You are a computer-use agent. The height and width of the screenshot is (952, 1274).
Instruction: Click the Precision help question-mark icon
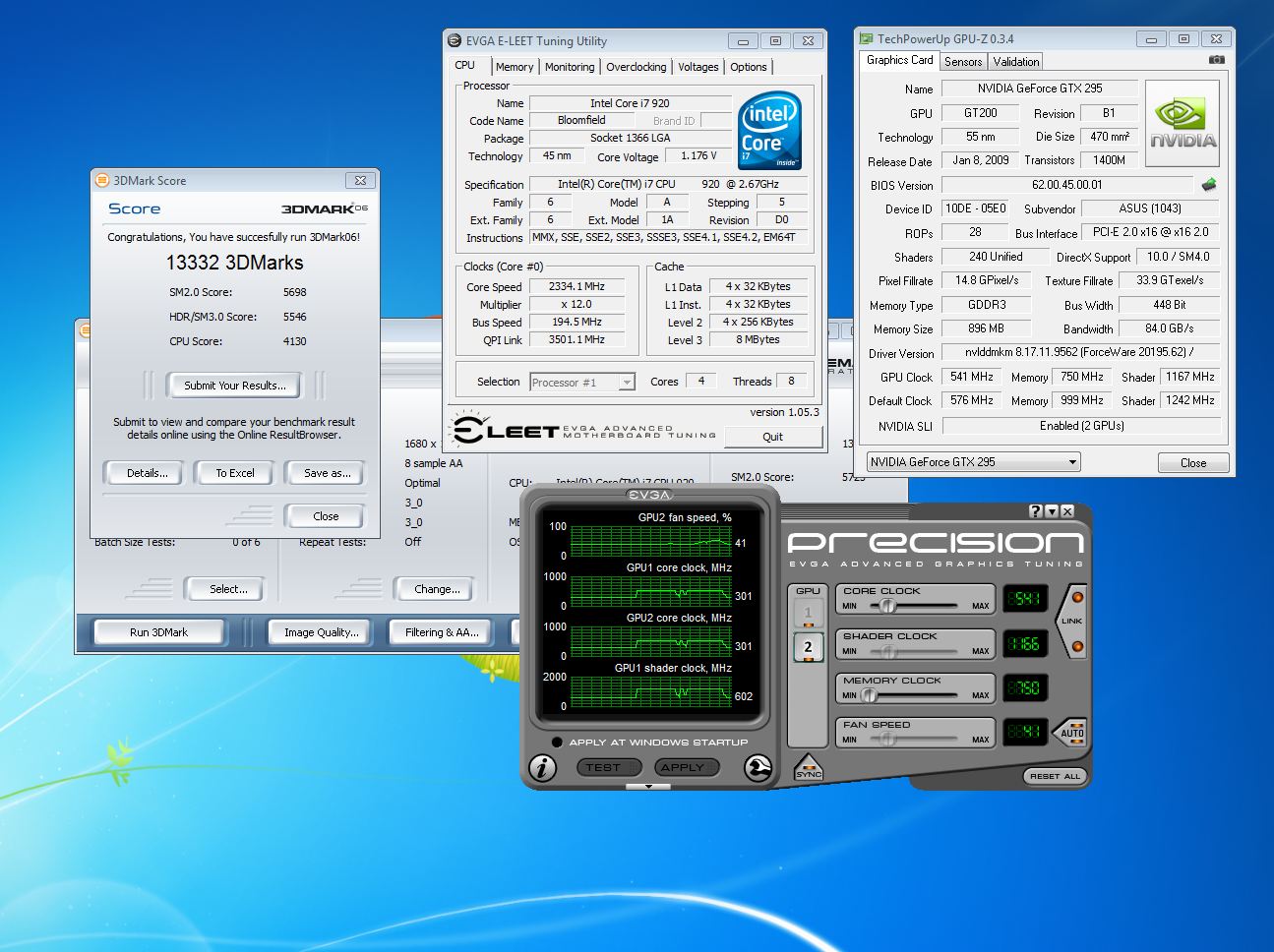pos(1035,511)
